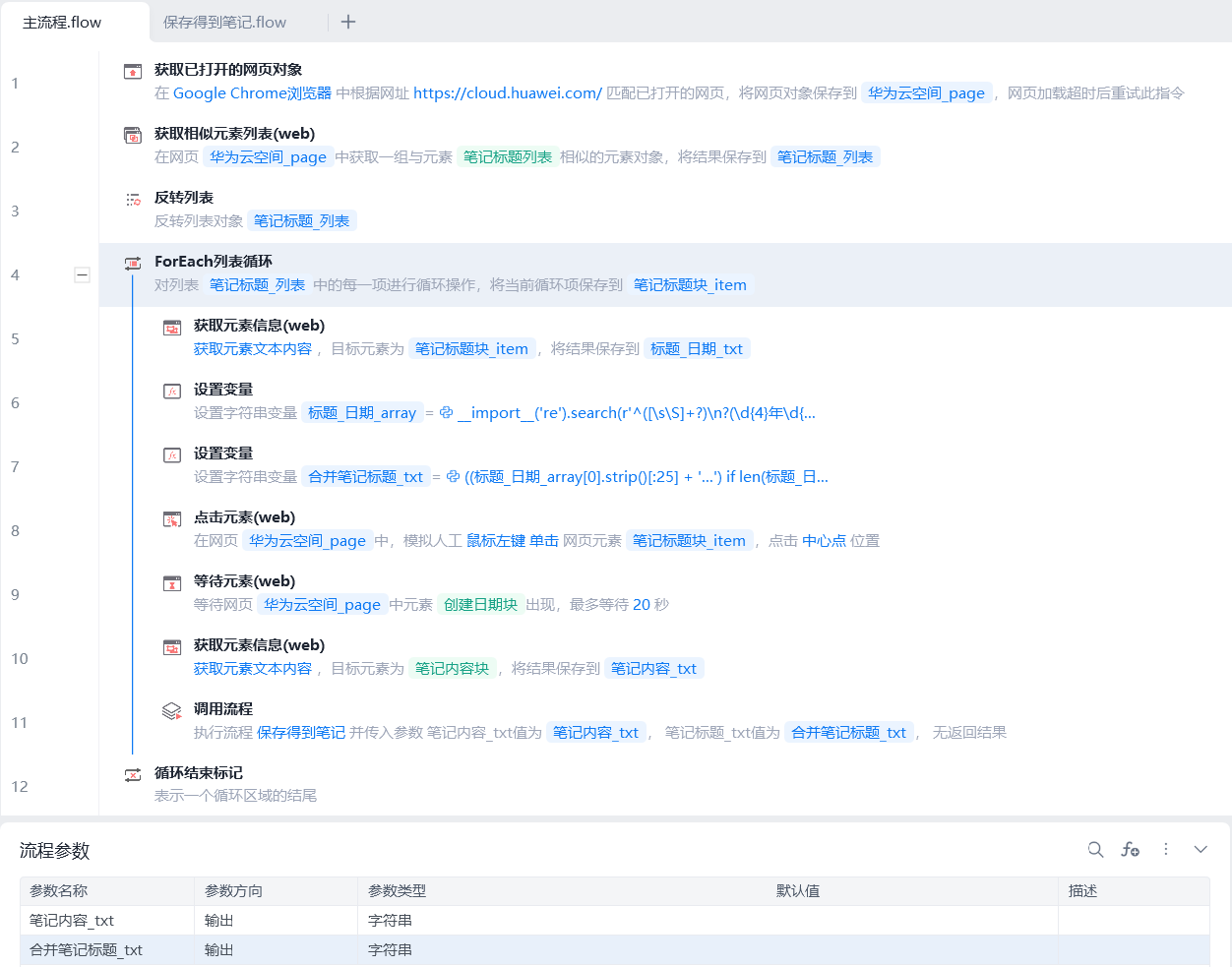Click the web page object icon in step 1

click(133, 71)
